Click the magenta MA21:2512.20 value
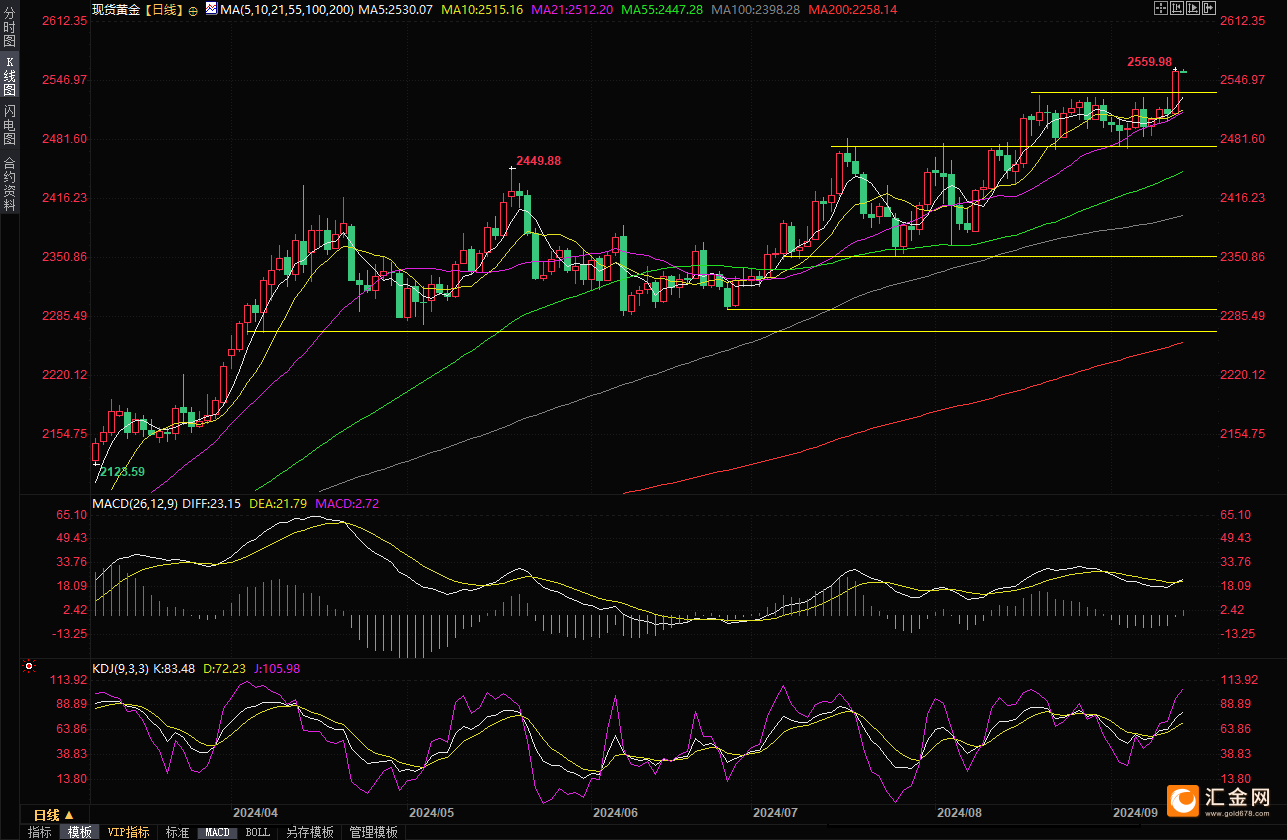1287x840 pixels. (x=573, y=9)
